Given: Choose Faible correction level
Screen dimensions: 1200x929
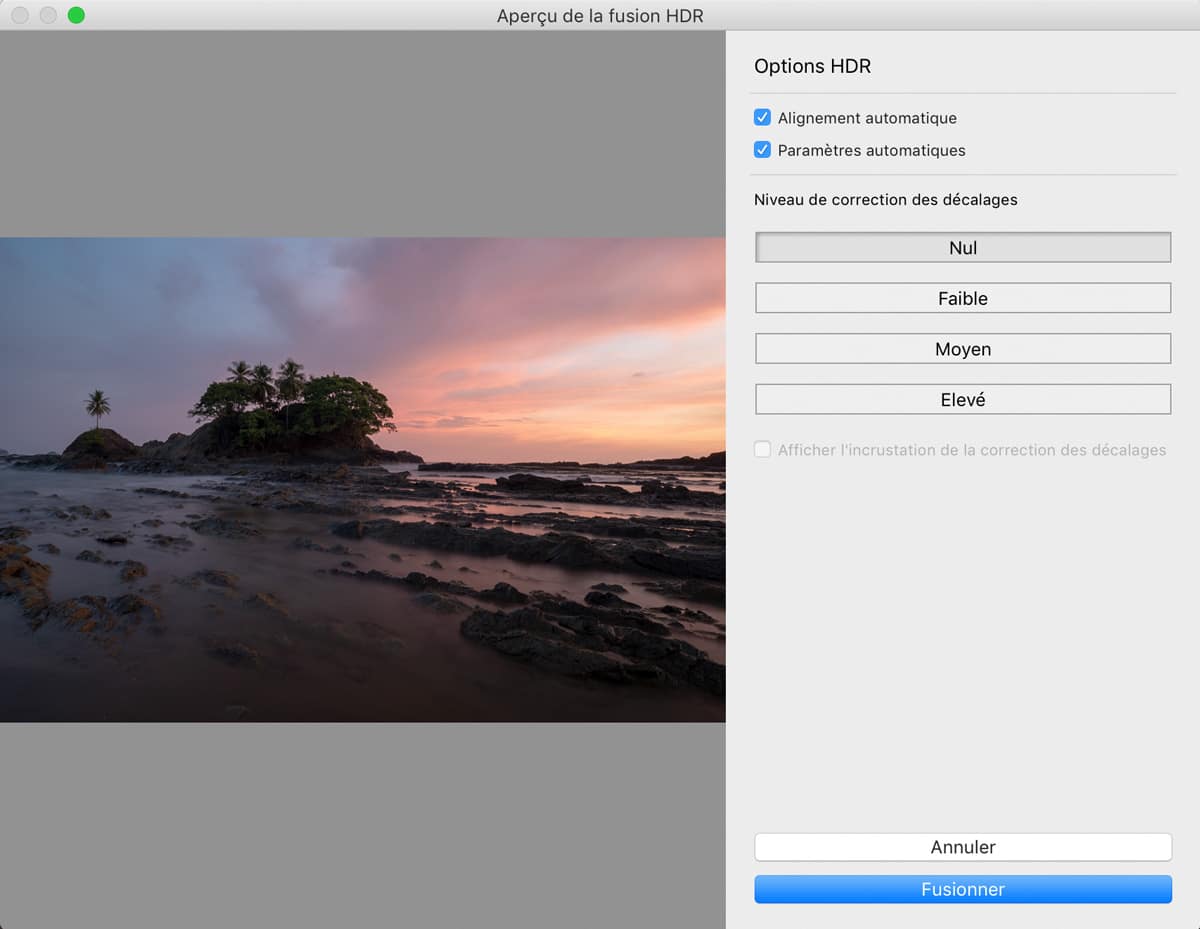Looking at the screenshot, I should click(962, 298).
